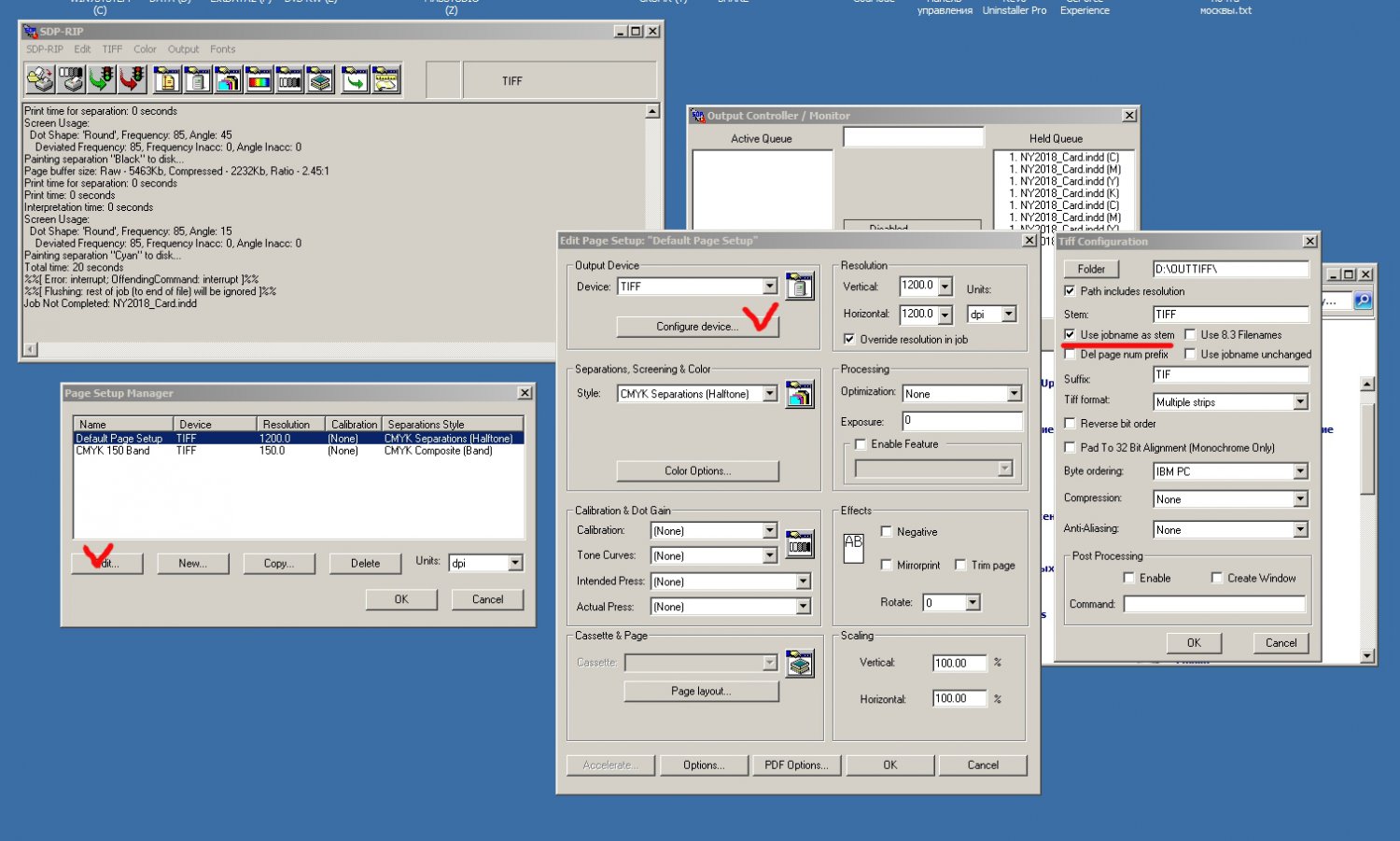
Task: Uncheck 'Use jobname as stem' checkbox
Action: (1070, 334)
